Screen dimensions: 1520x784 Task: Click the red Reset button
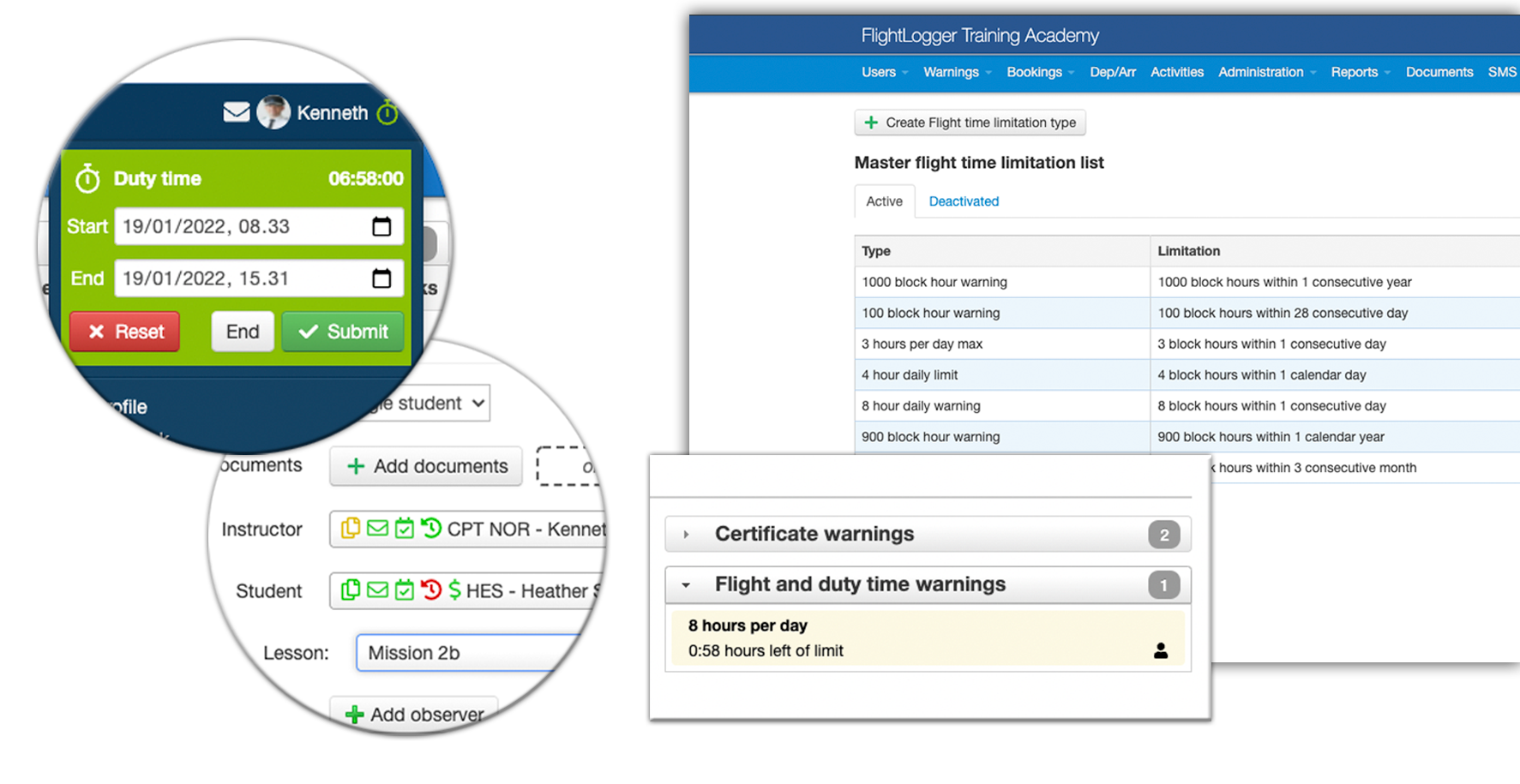[125, 332]
